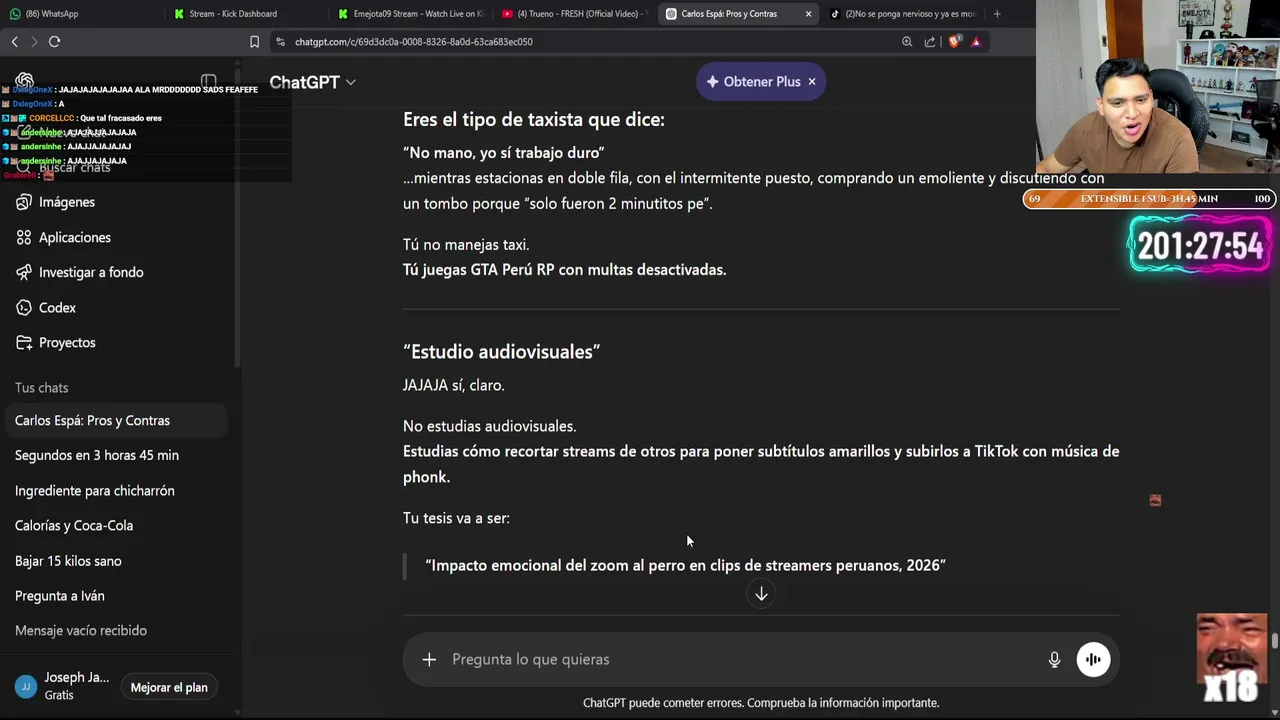The image size is (1280, 720).
Task: Click the Codex icon in the sidebar
Action: pyautogui.click(x=24, y=308)
